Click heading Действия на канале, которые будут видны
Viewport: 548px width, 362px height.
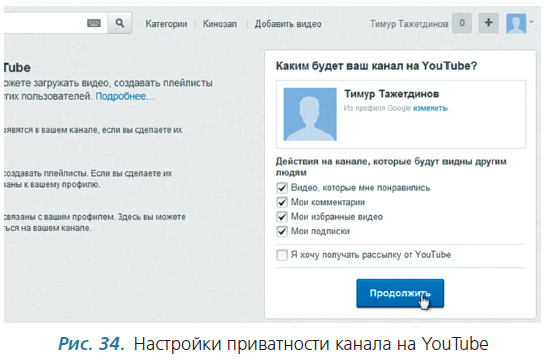(x=391, y=167)
